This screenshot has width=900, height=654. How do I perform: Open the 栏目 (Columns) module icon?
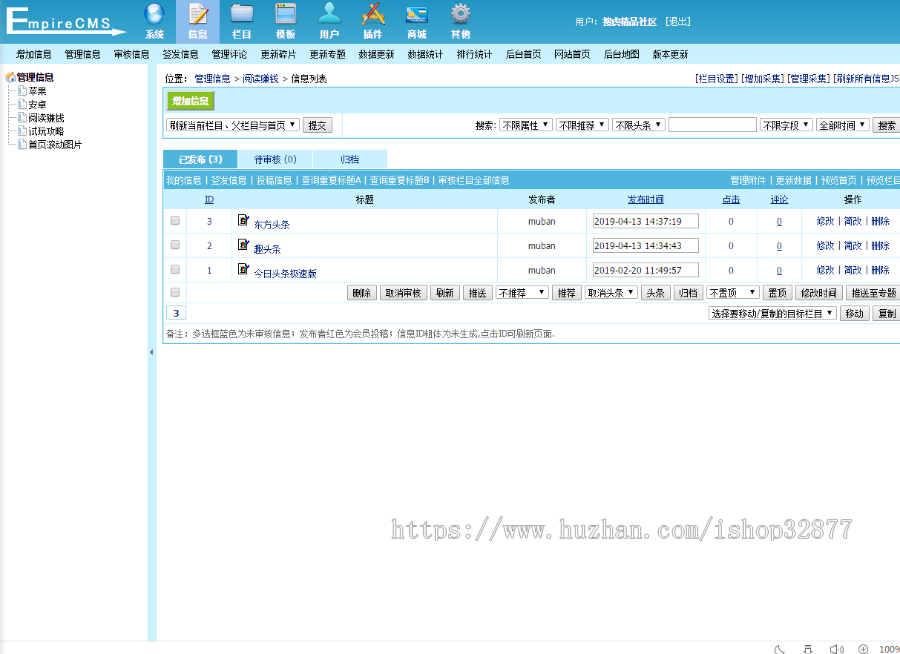pyautogui.click(x=241, y=20)
